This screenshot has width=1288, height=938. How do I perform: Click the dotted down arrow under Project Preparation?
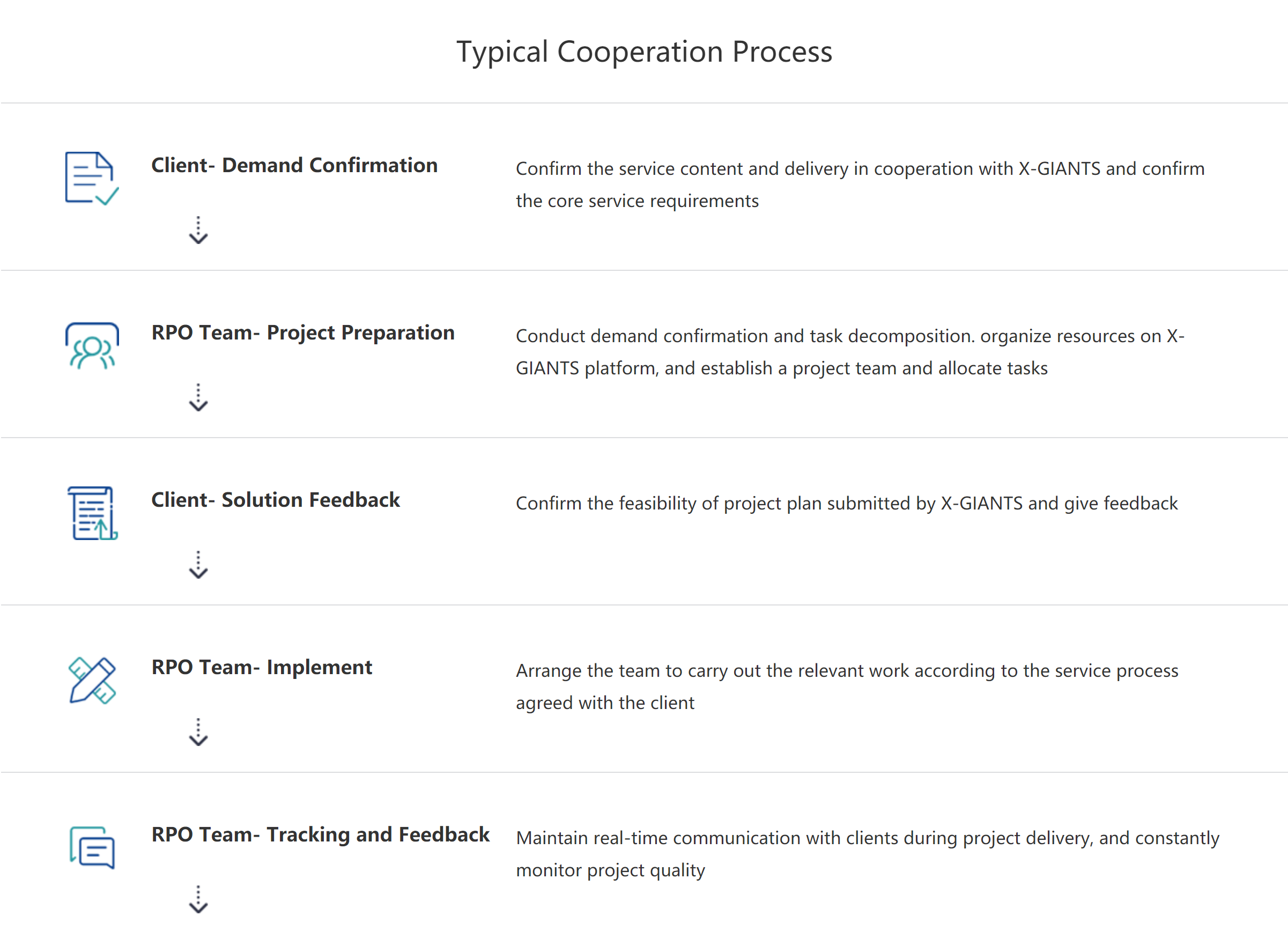tap(198, 397)
